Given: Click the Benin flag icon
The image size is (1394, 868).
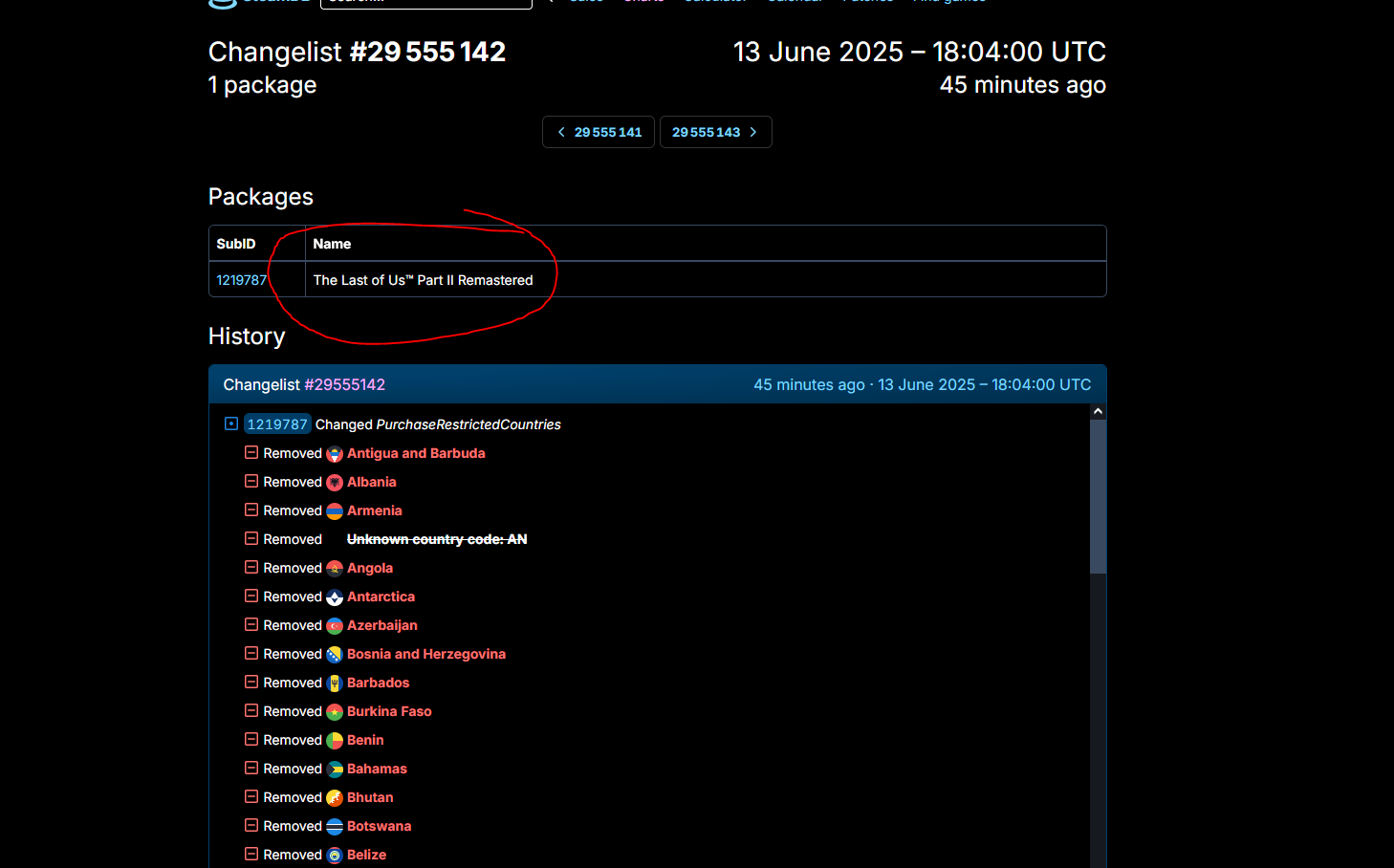Looking at the screenshot, I should pos(335,741).
